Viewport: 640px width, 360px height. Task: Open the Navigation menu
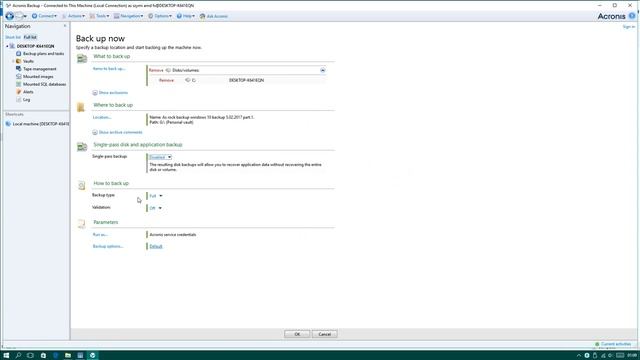point(129,16)
